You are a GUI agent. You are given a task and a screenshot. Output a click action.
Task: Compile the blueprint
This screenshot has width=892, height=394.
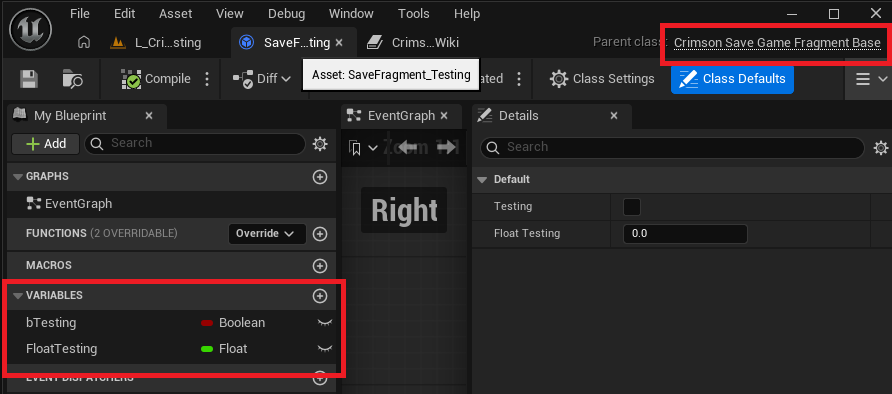[x=156, y=79]
